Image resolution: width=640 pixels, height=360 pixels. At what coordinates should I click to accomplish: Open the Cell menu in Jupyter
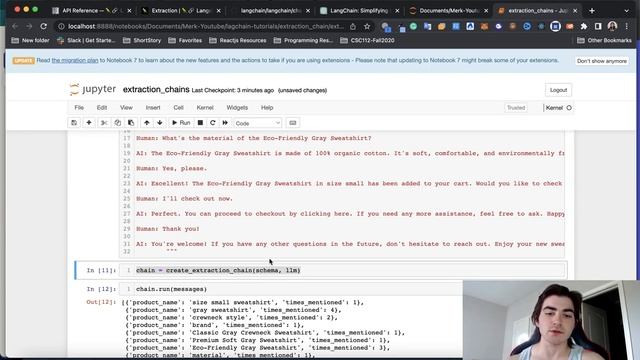click(x=178, y=108)
